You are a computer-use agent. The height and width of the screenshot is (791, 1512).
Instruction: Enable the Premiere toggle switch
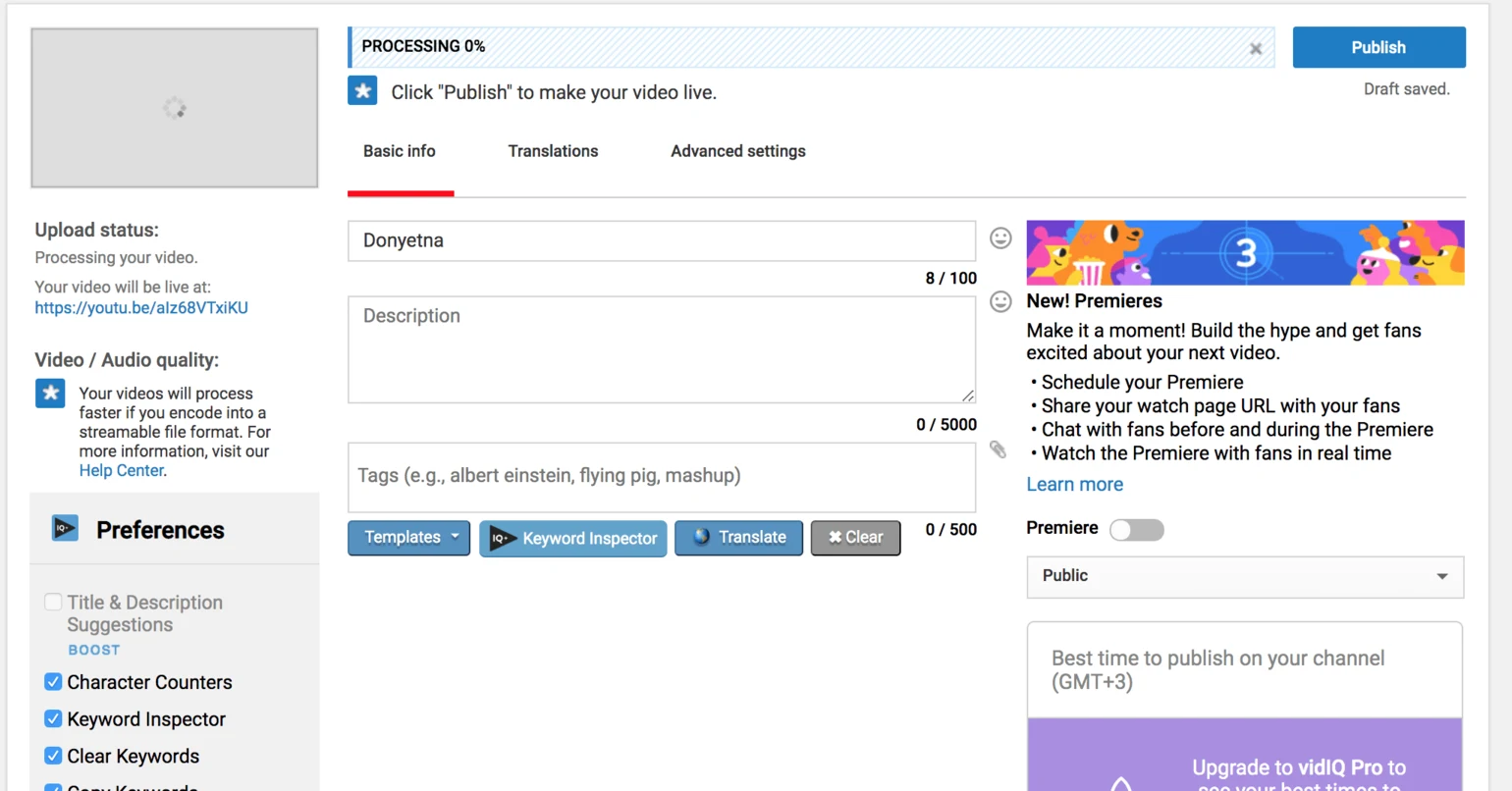click(1136, 529)
